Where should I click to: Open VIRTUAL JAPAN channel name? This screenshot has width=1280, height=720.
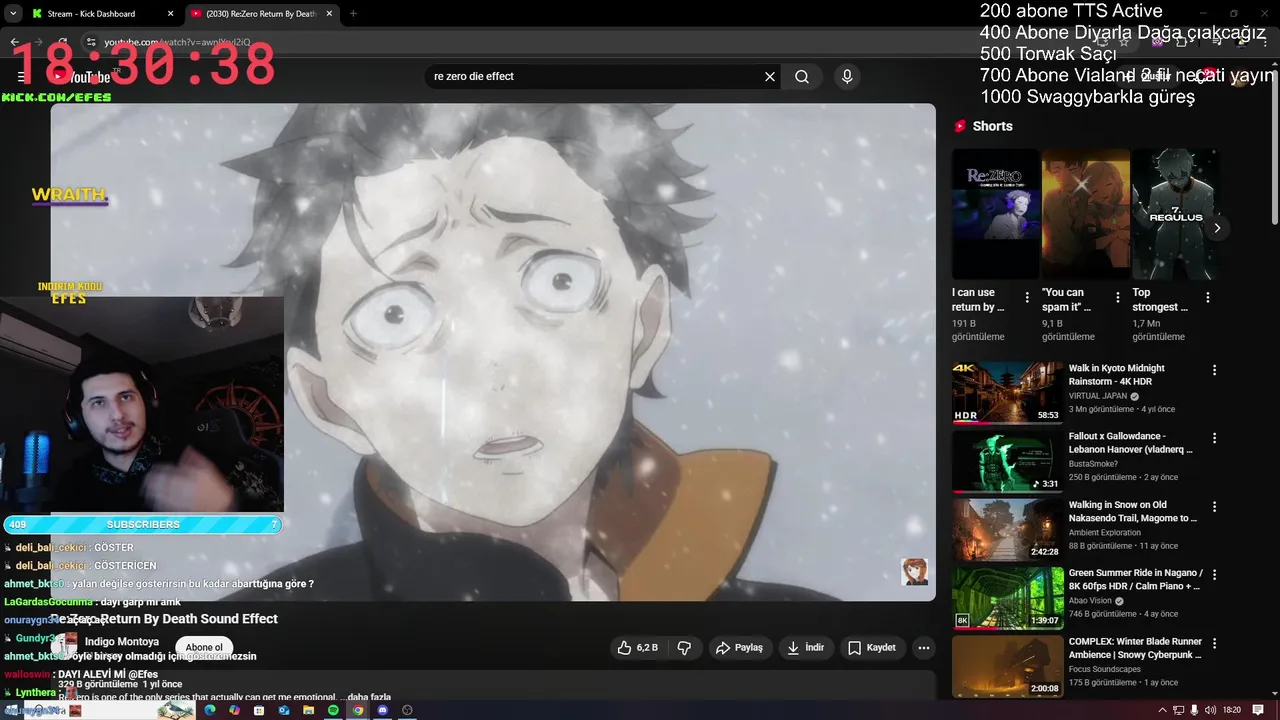[x=1097, y=396]
